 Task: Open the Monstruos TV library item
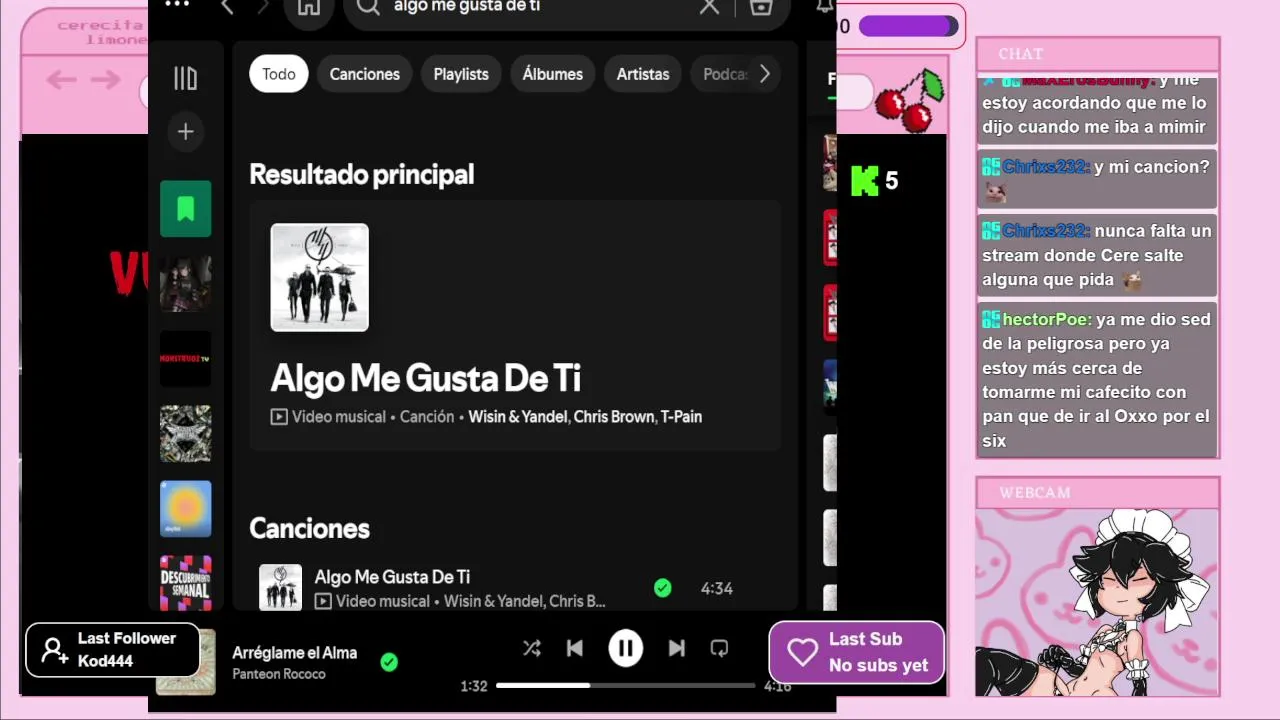coord(186,358)
